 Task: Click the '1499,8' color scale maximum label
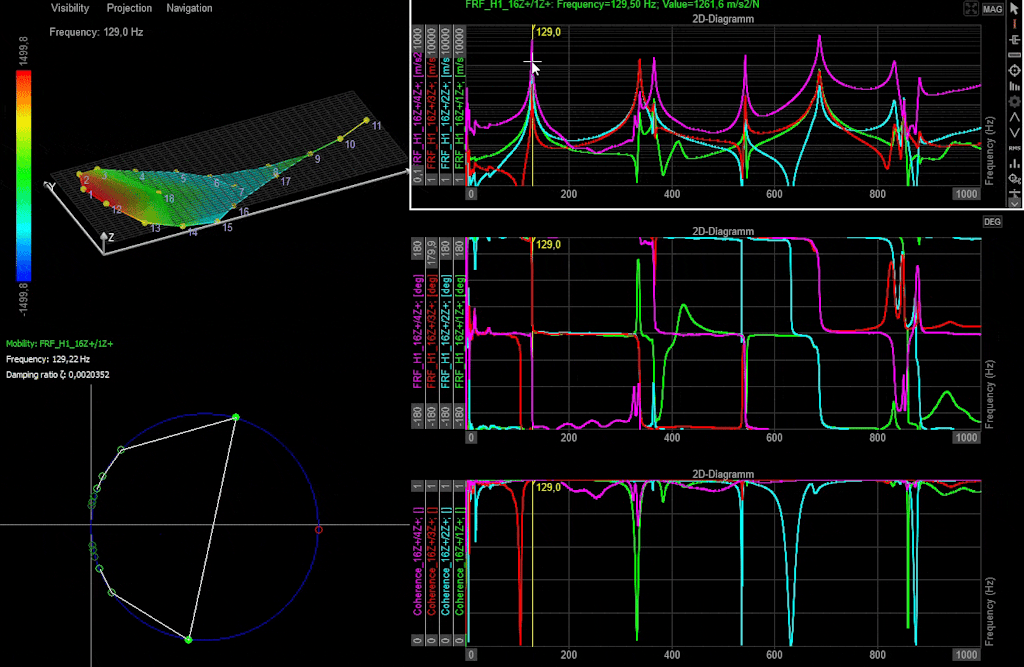click(x=24, y=51)
